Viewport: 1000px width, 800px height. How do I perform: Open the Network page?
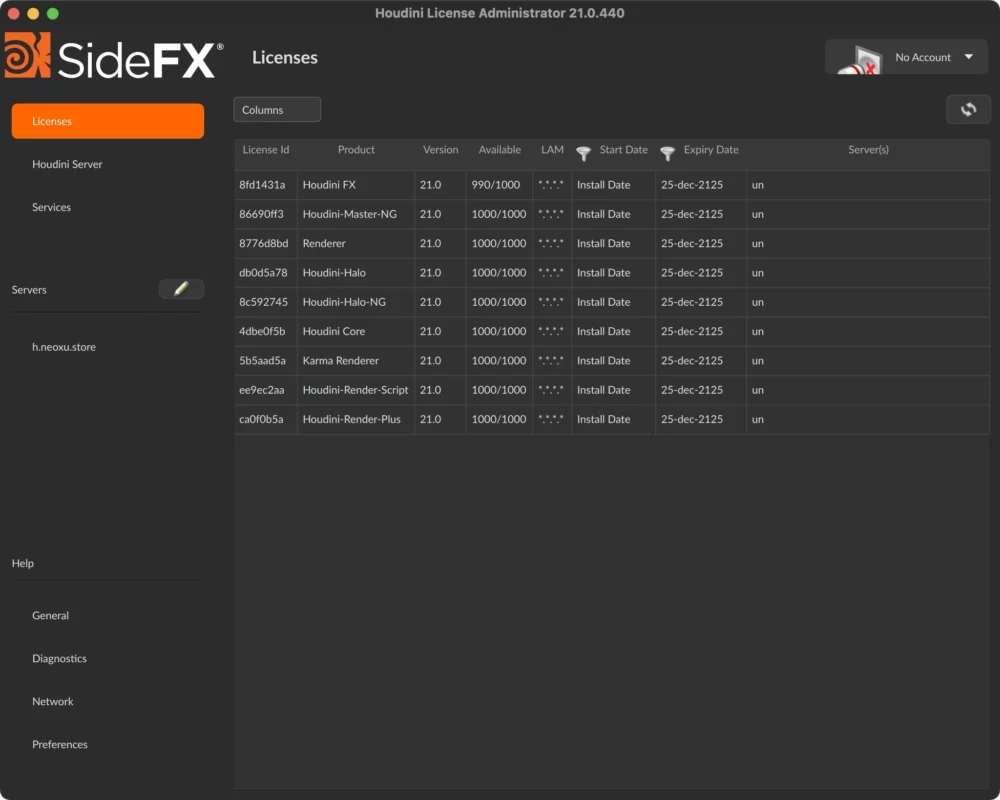click(53, 701)
